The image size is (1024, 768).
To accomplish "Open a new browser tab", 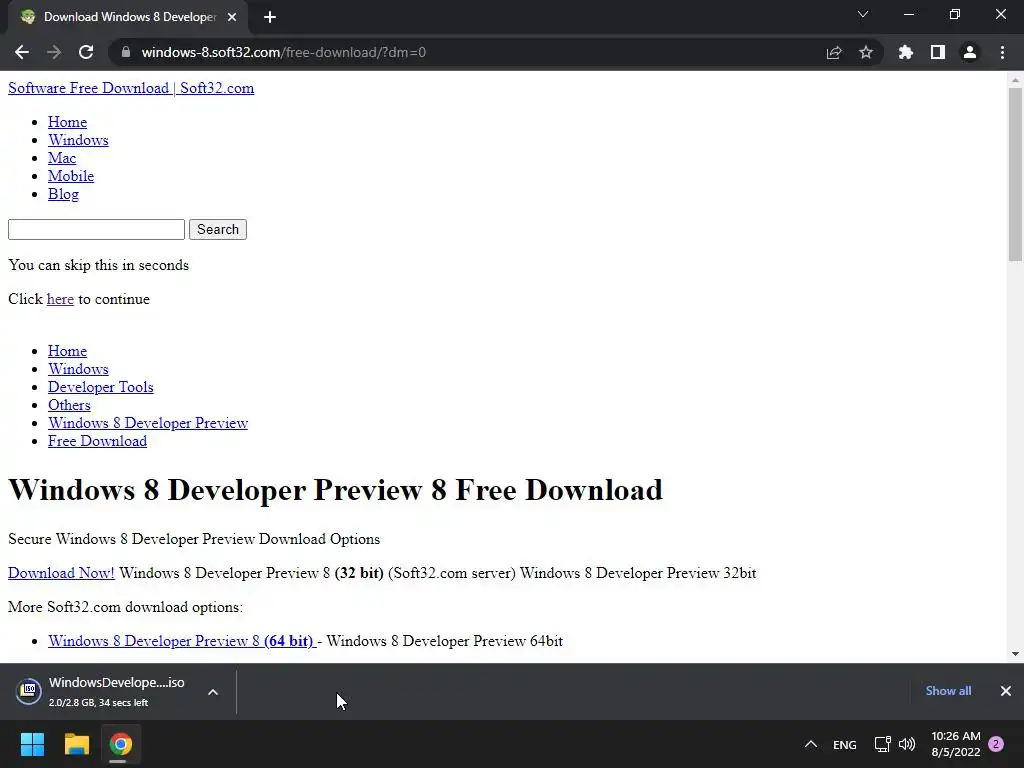I will point(270,17).
